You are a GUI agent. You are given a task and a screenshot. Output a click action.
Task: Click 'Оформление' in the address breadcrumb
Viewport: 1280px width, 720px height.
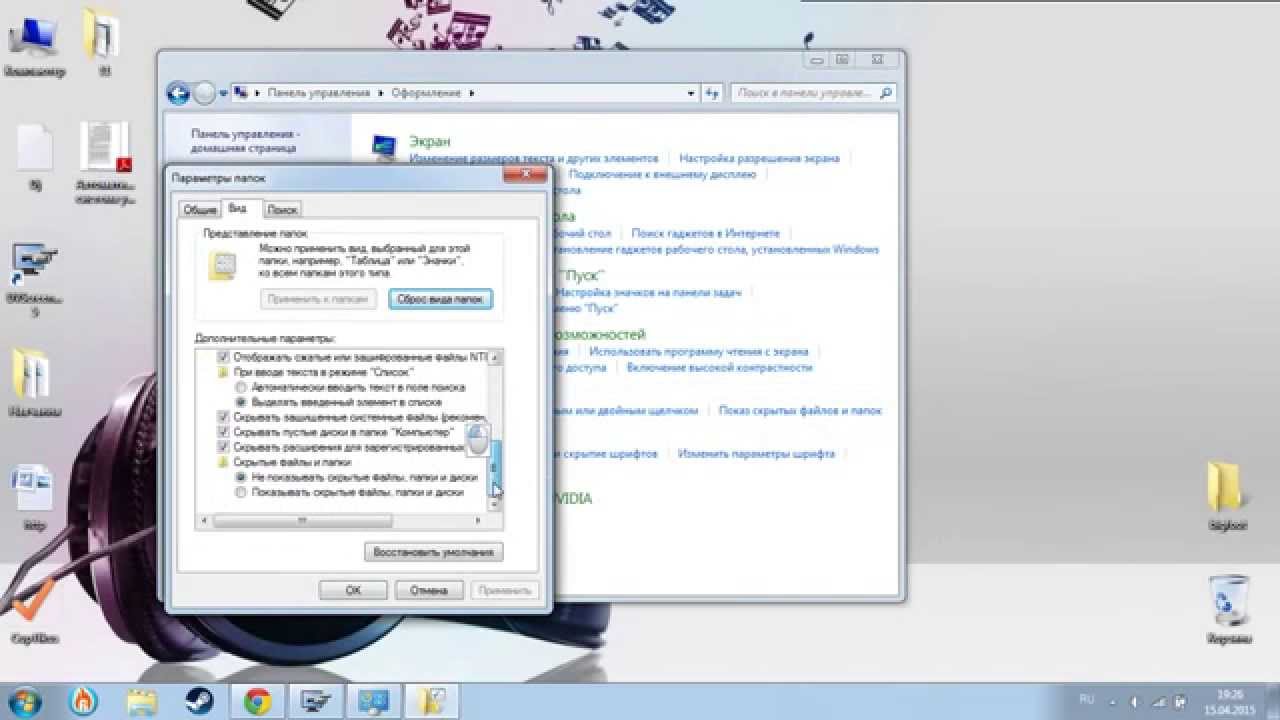426,93
